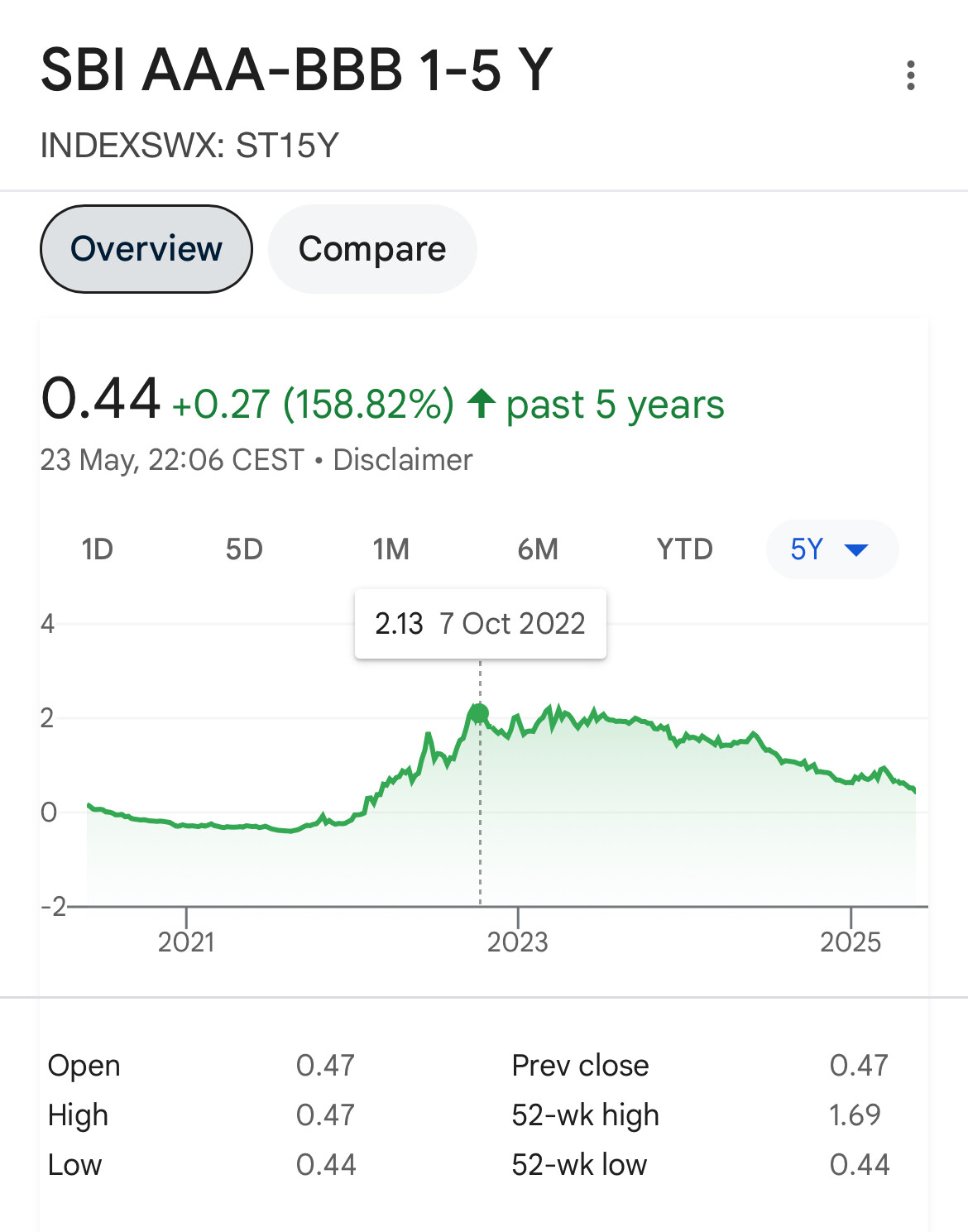Image resolution: width=968 pixels, height=1232 pixels.
Task: Switch to the Compare tab
Action: click(372, 249)
